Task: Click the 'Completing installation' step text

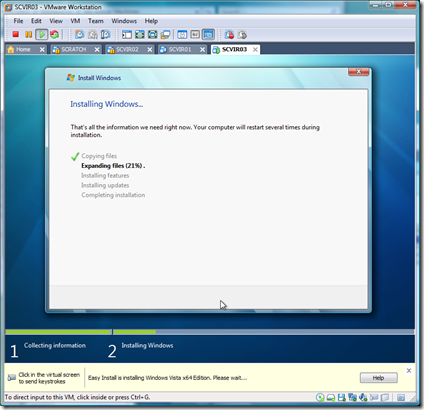Action: pyautogui.click(x=113, y=195)
